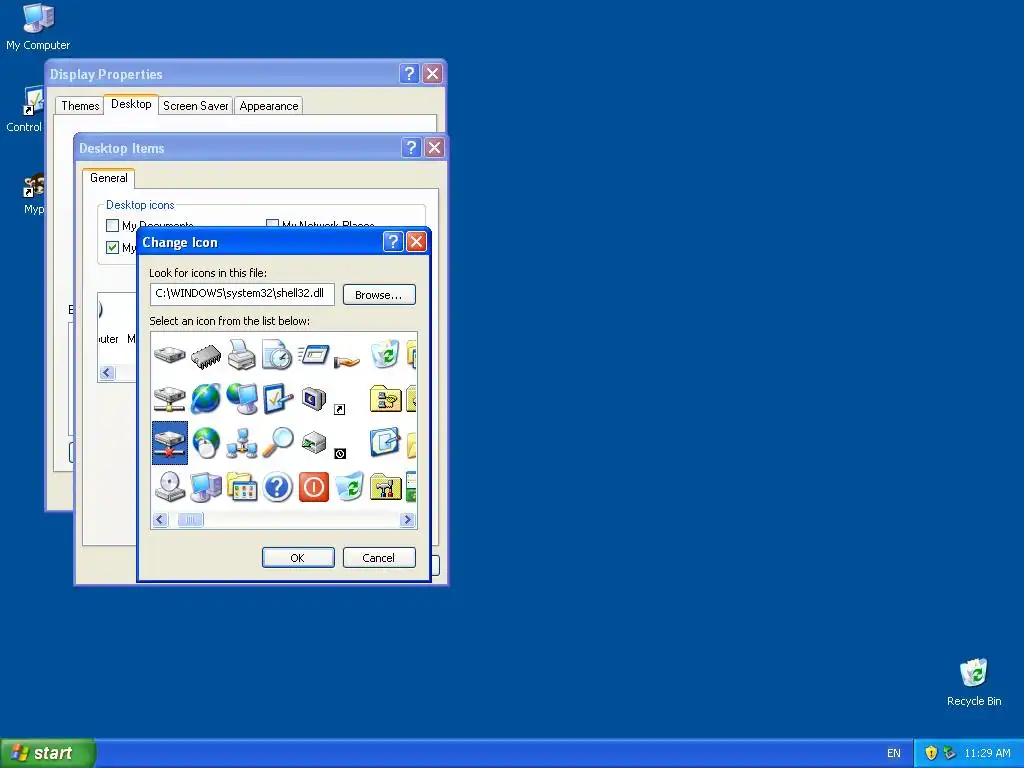Uncheck the checked My Computer checkbox
Viewport: 1024px width, 768px height.
click(x=112, y=248)
